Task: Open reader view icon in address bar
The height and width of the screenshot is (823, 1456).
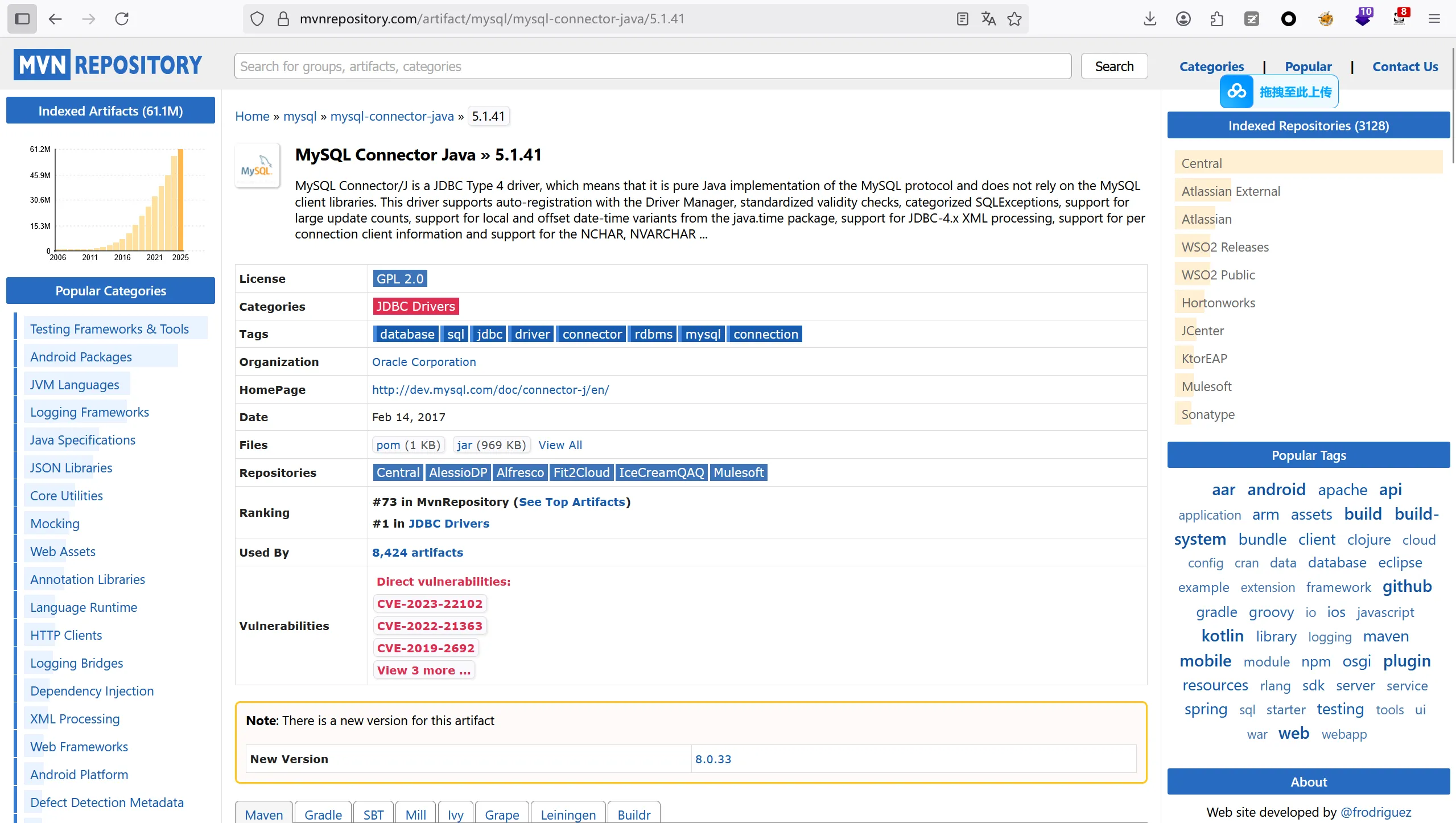Action: click(962, 19)
